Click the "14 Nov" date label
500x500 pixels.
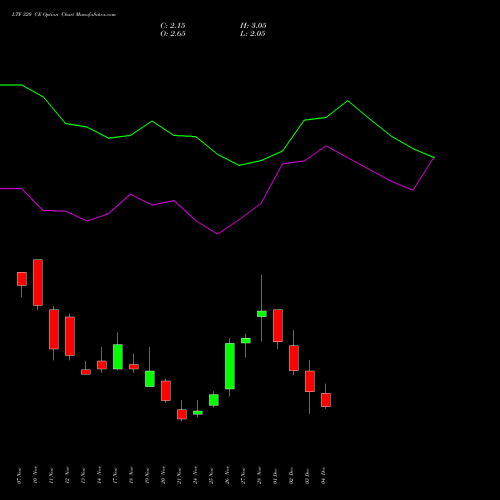point(99,476)
